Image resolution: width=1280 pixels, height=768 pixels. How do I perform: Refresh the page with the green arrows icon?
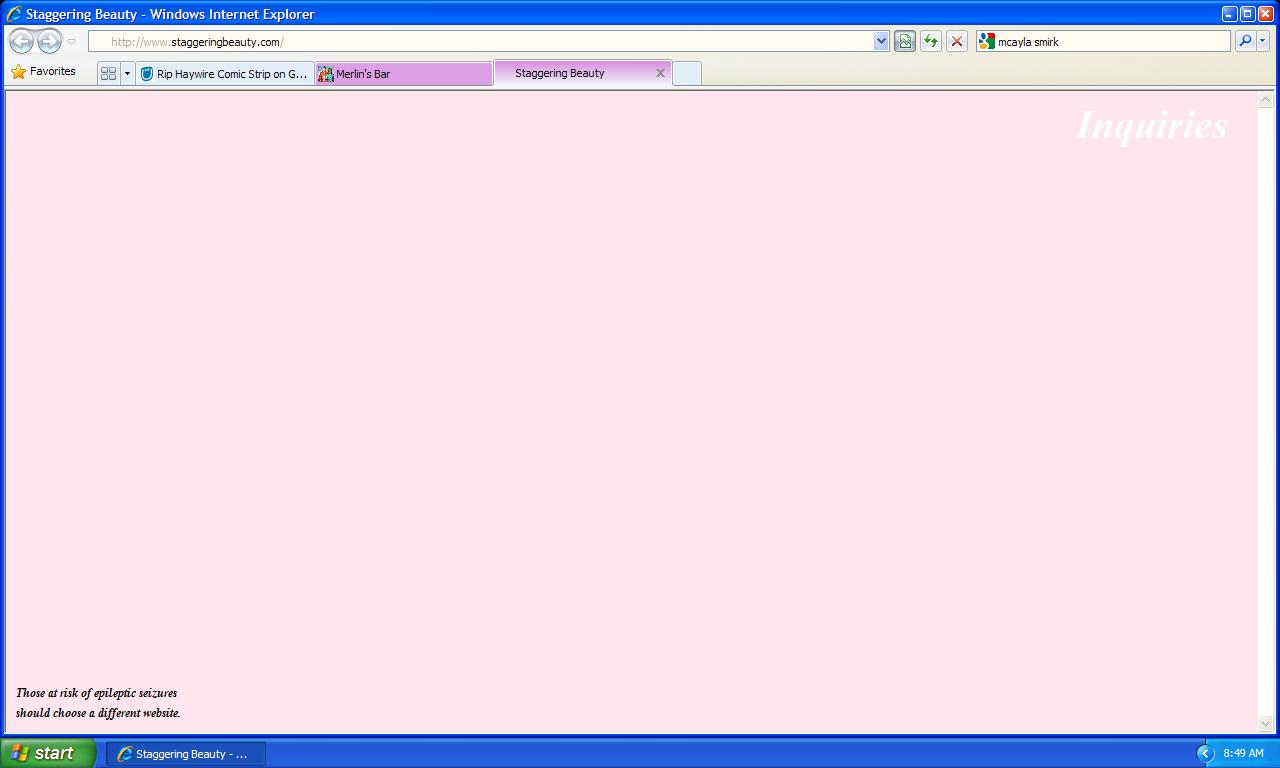pos(931,41)
